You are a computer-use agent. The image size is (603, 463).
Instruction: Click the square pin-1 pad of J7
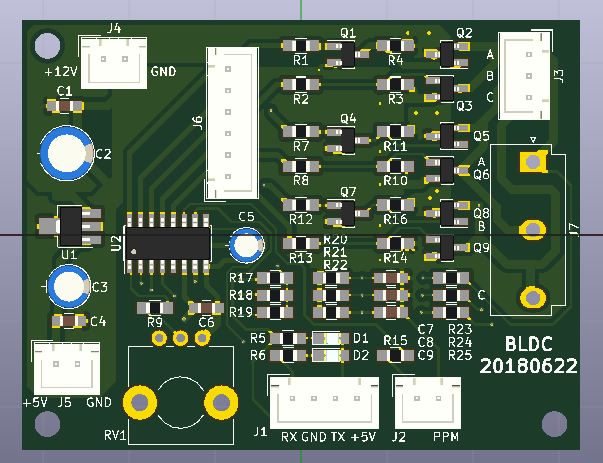(533, 162)
